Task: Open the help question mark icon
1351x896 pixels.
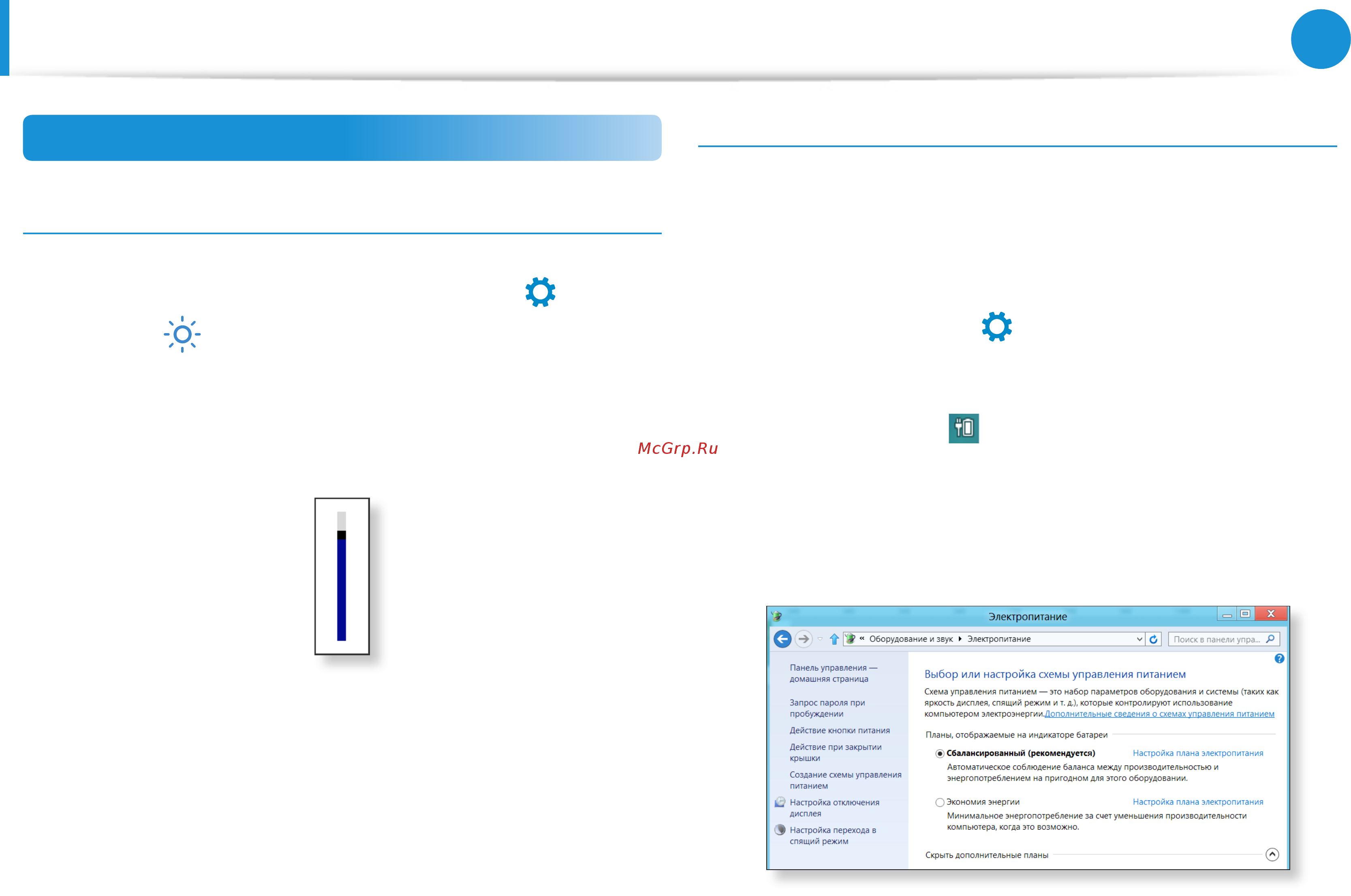Action: point(1279,658)
